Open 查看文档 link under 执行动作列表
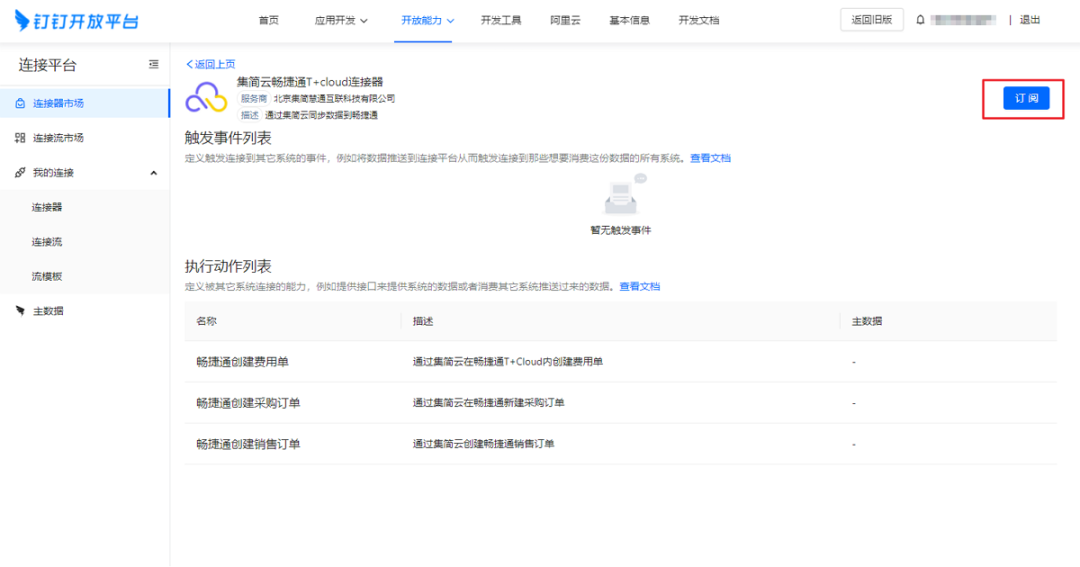1080x567 pixels. (x=639, y=287)
